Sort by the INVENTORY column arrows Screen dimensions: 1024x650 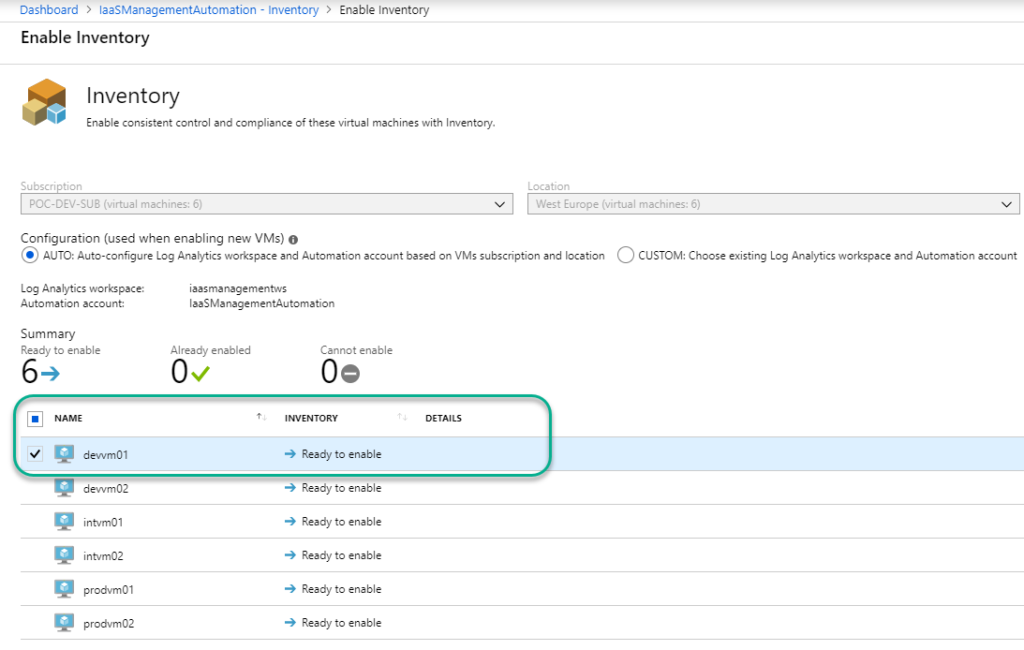(402, 417)
